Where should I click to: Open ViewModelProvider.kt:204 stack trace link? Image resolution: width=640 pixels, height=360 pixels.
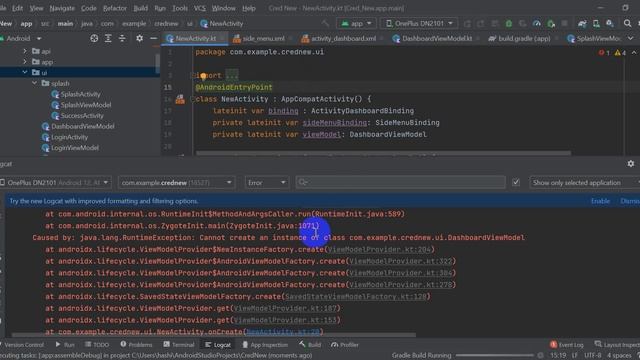[x=379, y=249]
